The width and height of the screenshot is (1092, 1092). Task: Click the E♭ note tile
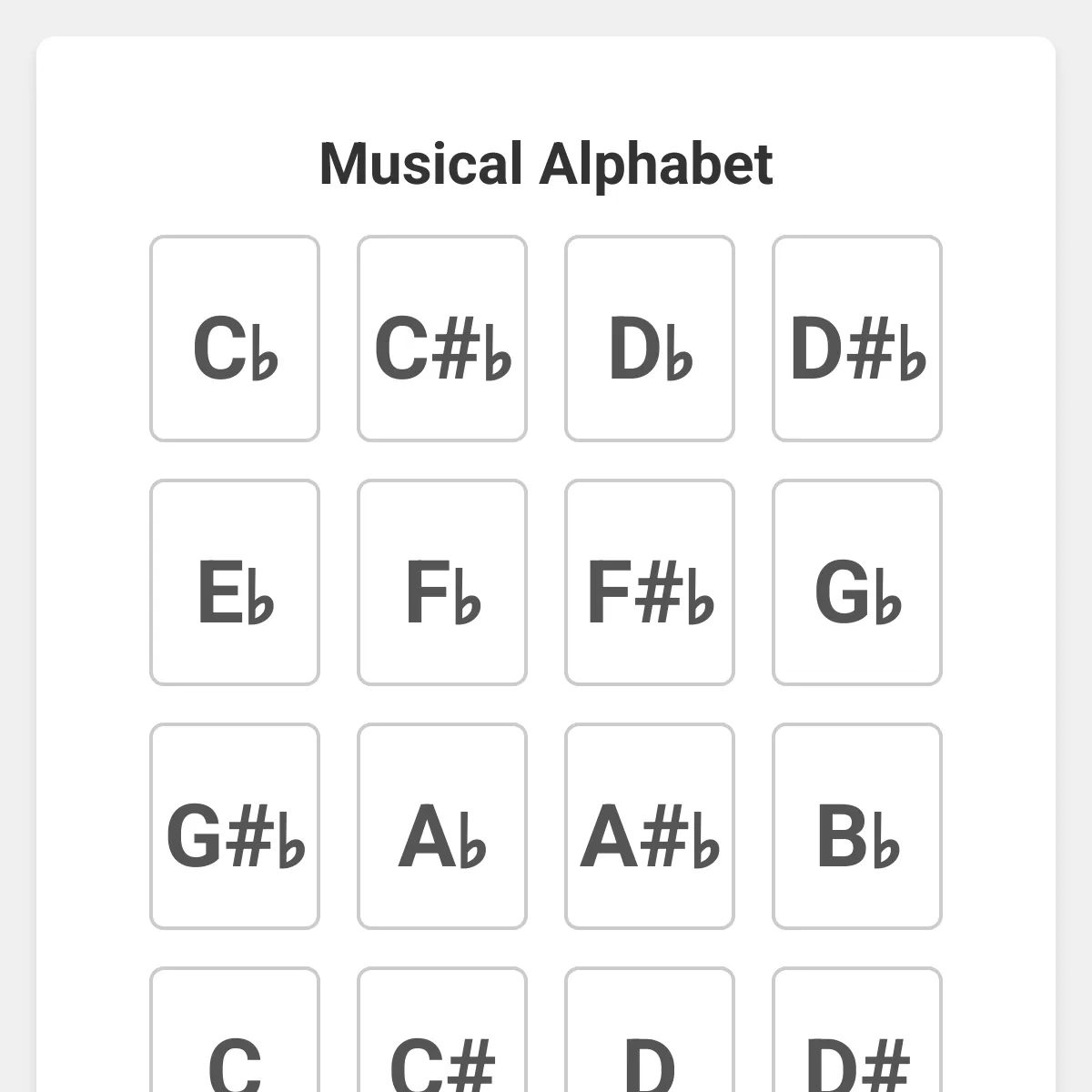click(235, 582)
